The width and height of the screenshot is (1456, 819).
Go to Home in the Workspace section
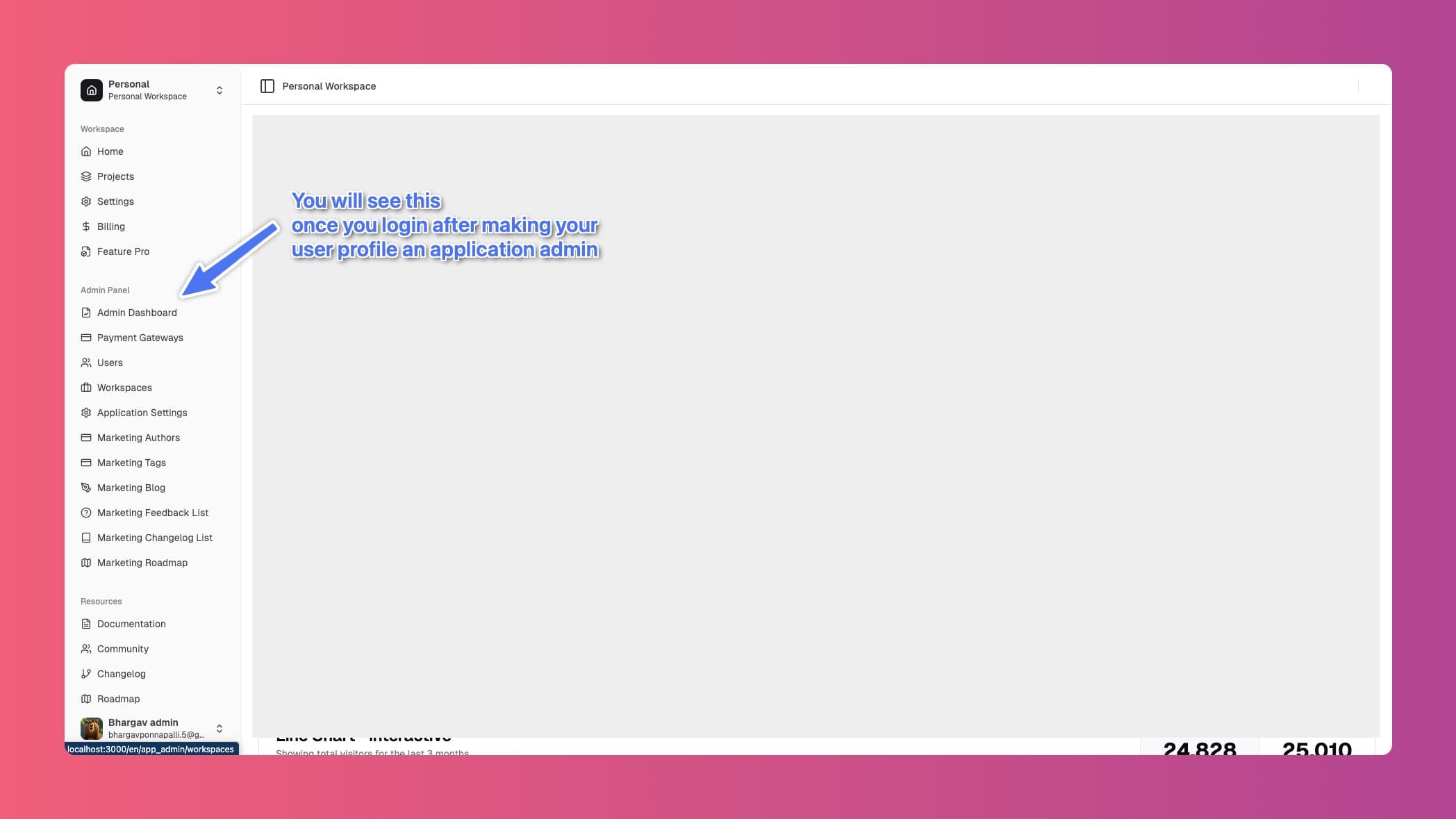pos(110,151)
